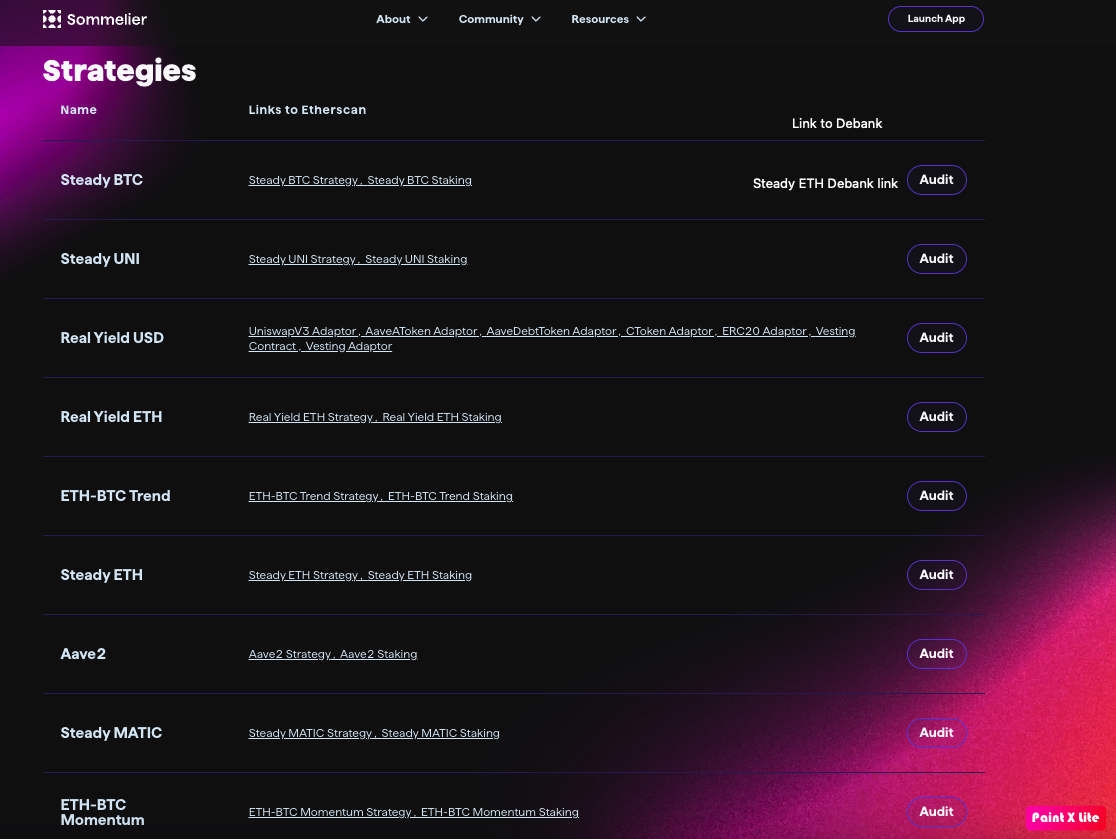1116x839 pixels.
Task: Click the Audit button for Real Yield USD
Action: (x=936, y=337)
